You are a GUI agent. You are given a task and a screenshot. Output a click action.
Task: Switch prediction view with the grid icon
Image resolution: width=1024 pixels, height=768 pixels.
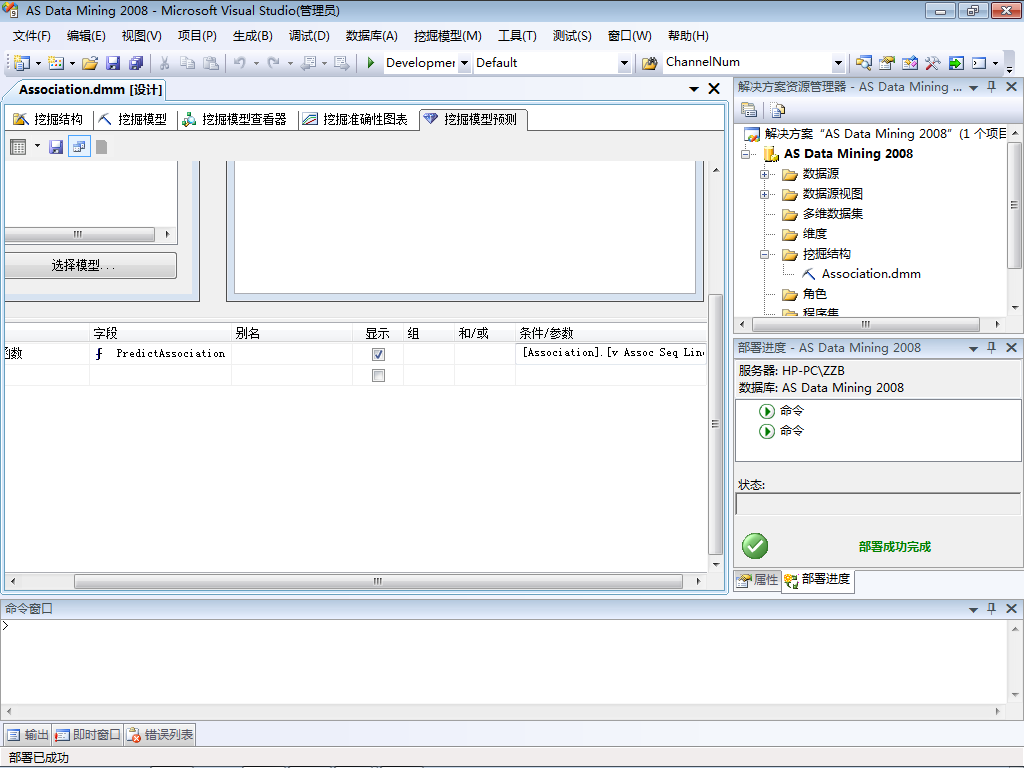pyautogui.click(x=18, y=147)
